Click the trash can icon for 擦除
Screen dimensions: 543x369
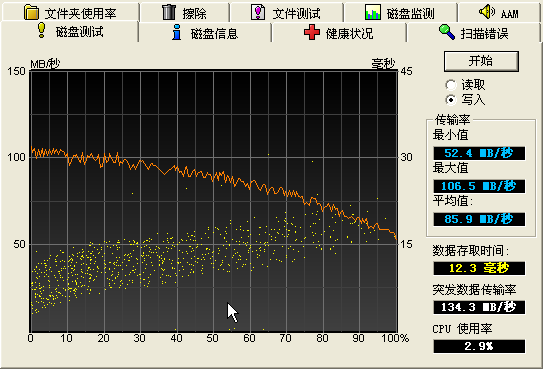169,11
